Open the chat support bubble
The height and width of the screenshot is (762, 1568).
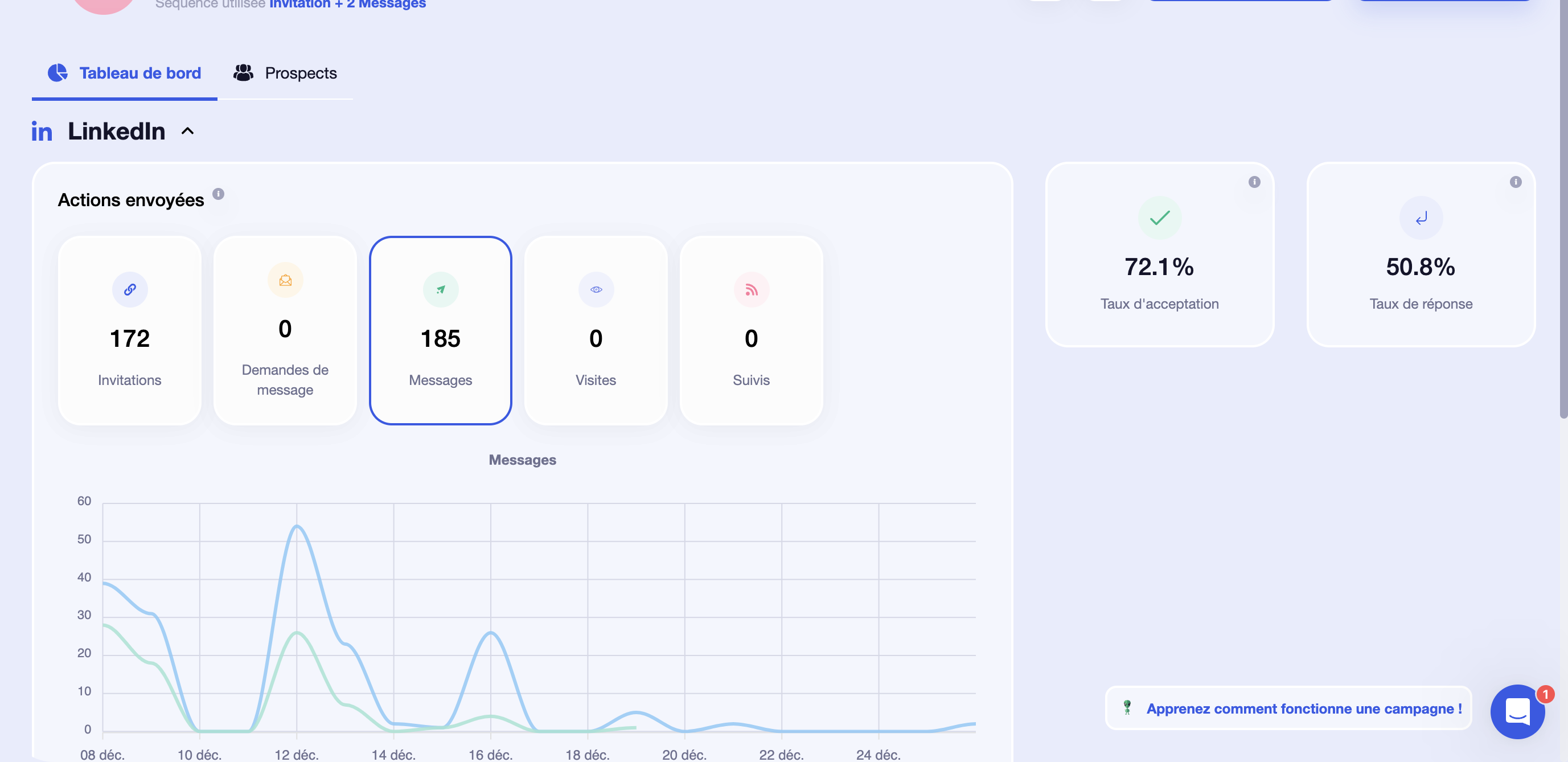click(1517, 711)
